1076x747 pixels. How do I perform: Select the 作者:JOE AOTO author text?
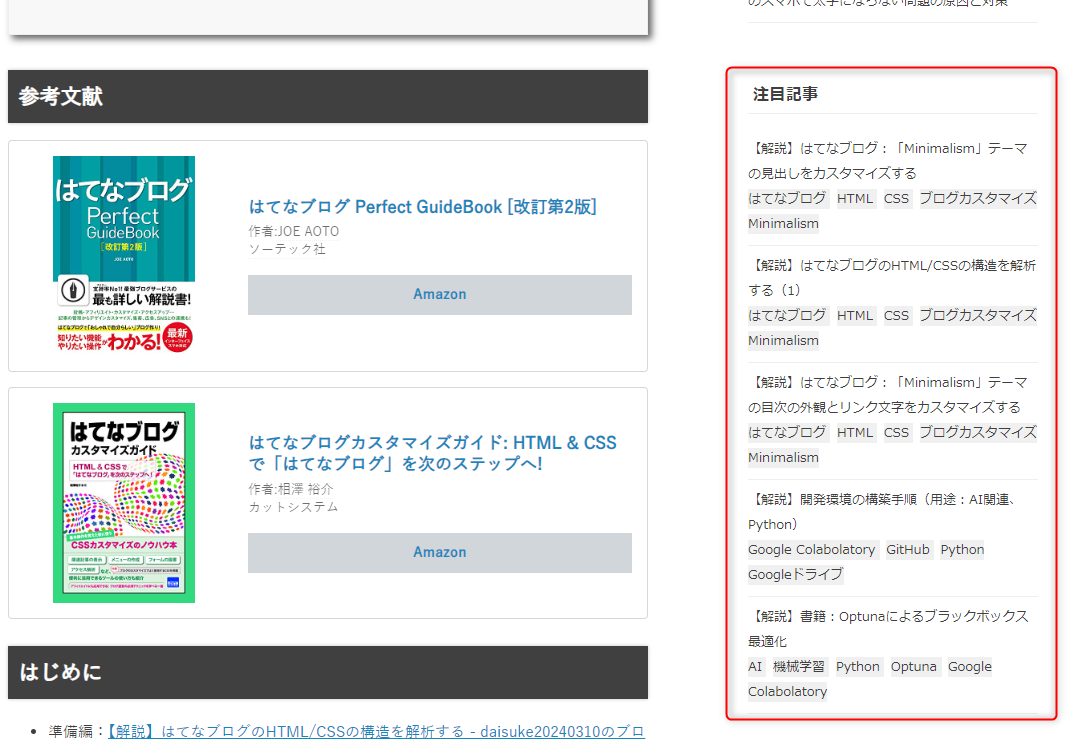click(x=294, y=231)
